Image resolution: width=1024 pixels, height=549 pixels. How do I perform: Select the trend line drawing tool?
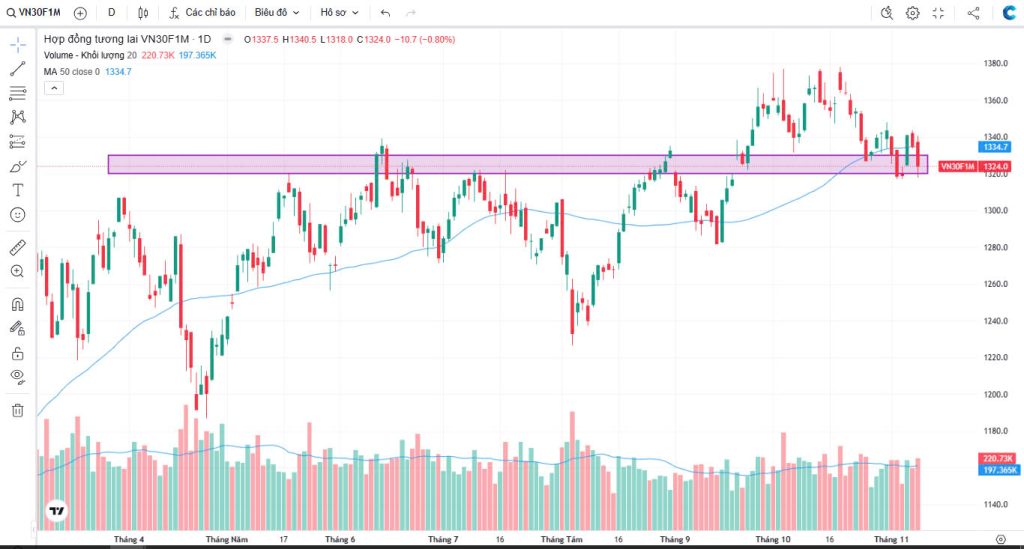pyautogui.click(x=17, y=69)
